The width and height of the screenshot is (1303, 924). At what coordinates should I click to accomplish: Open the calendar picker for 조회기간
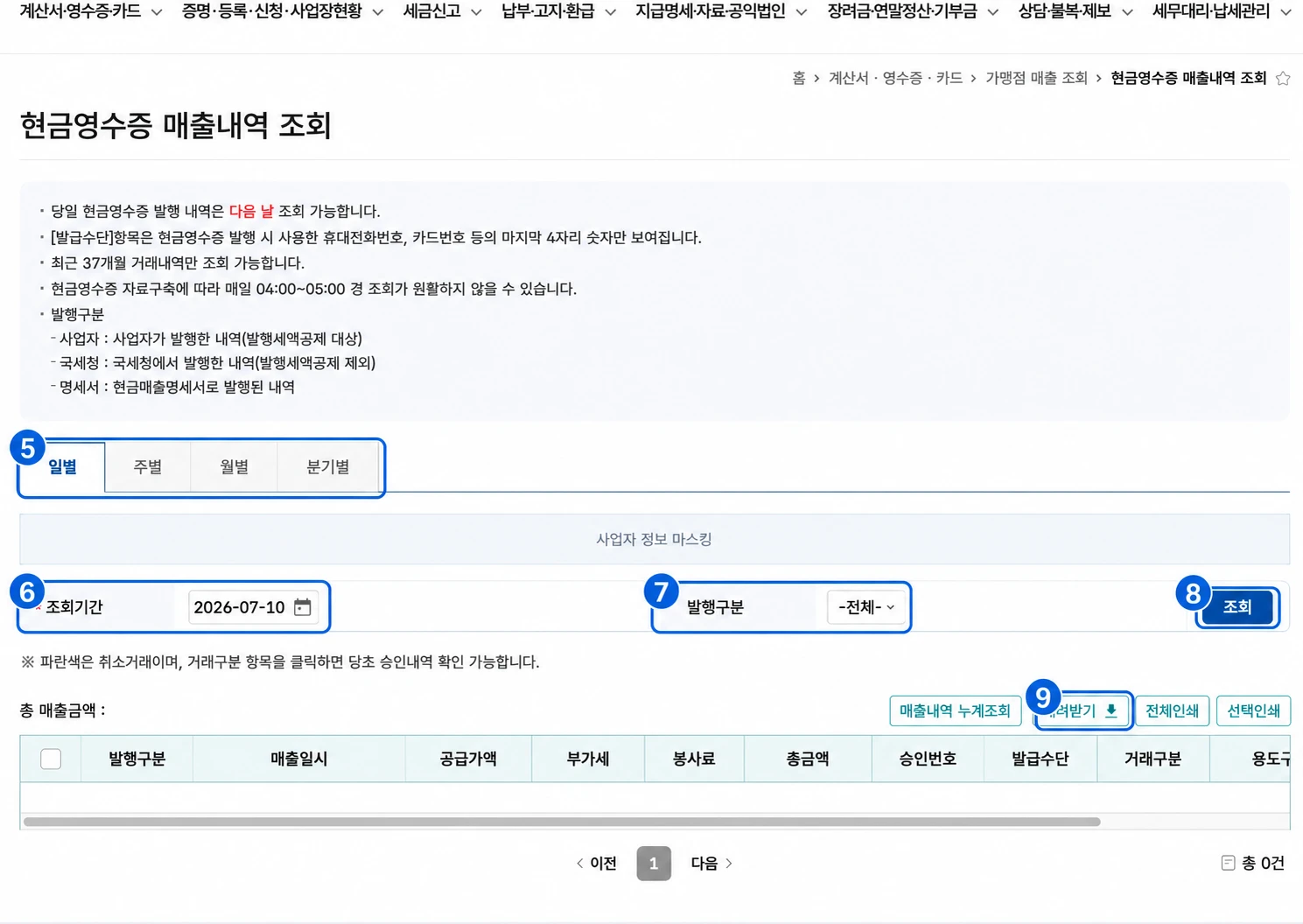(303, 607)
